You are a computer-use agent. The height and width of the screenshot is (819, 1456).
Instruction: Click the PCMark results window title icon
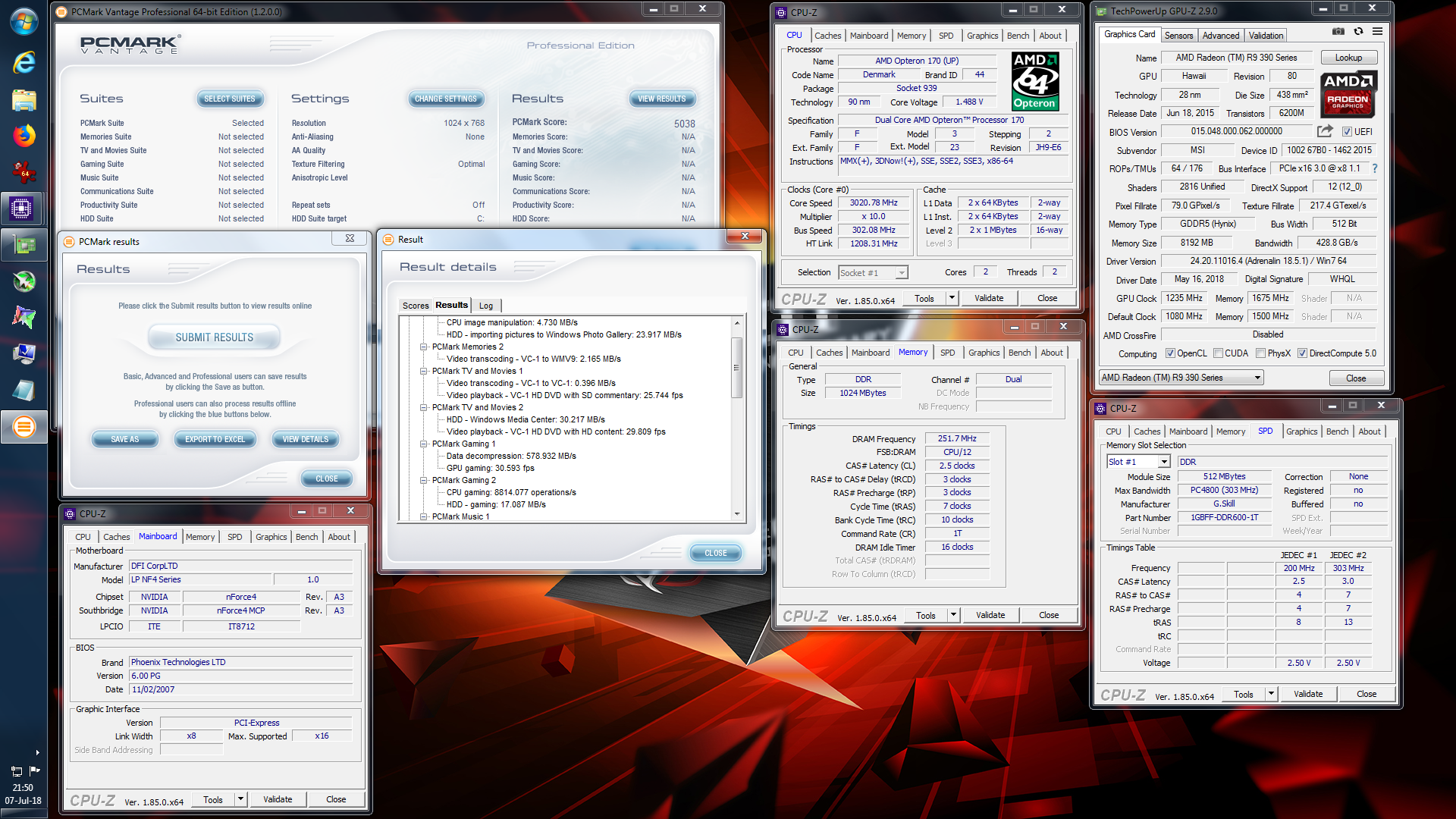70,241
